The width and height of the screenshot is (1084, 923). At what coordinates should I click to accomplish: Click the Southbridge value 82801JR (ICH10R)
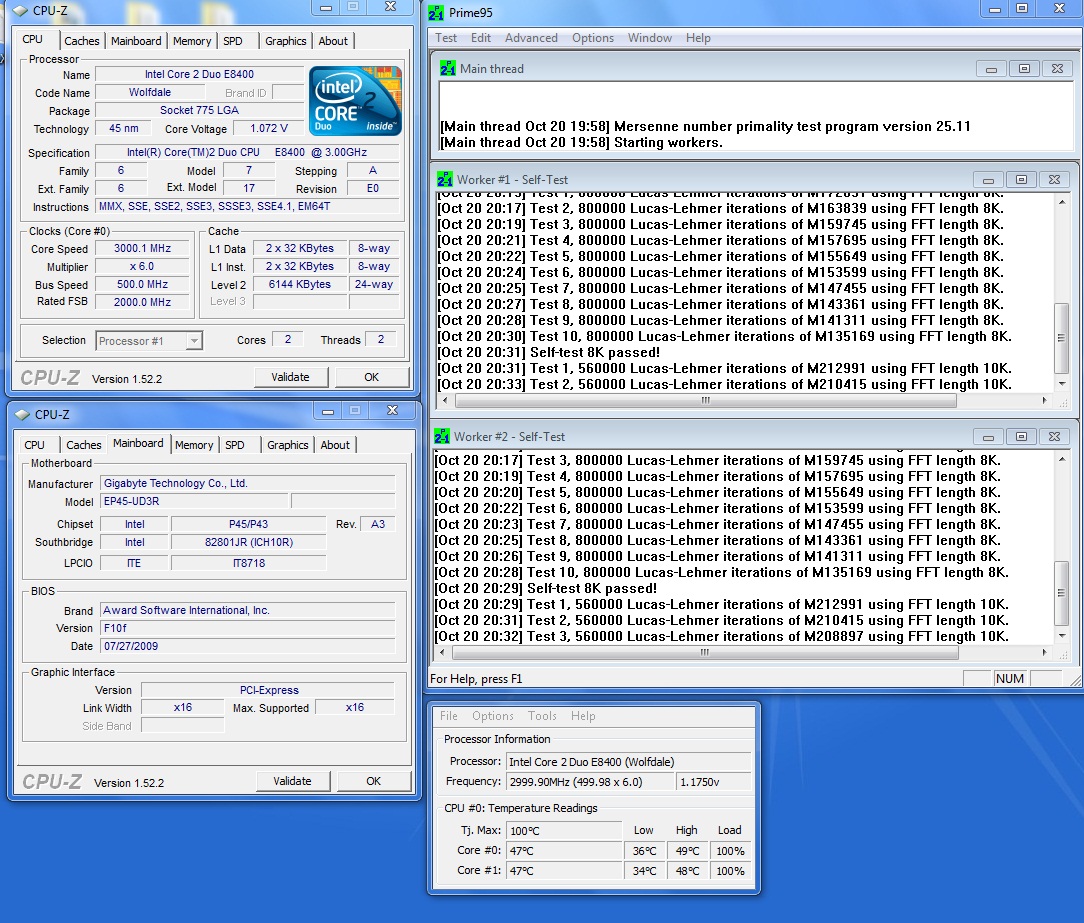pyautogui.click(x=249, y=543)
